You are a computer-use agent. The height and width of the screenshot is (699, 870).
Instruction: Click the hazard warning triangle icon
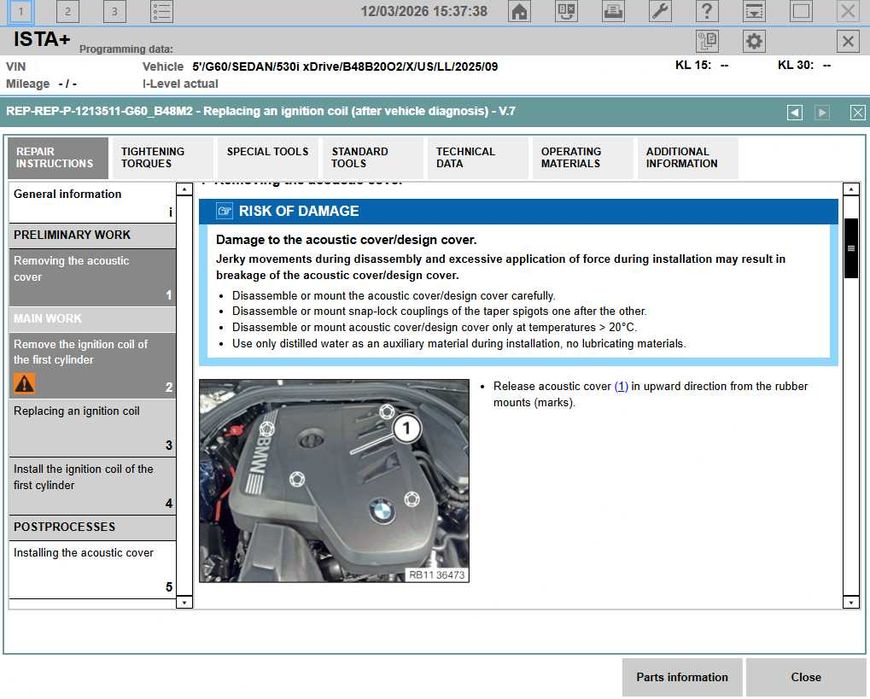24,383
